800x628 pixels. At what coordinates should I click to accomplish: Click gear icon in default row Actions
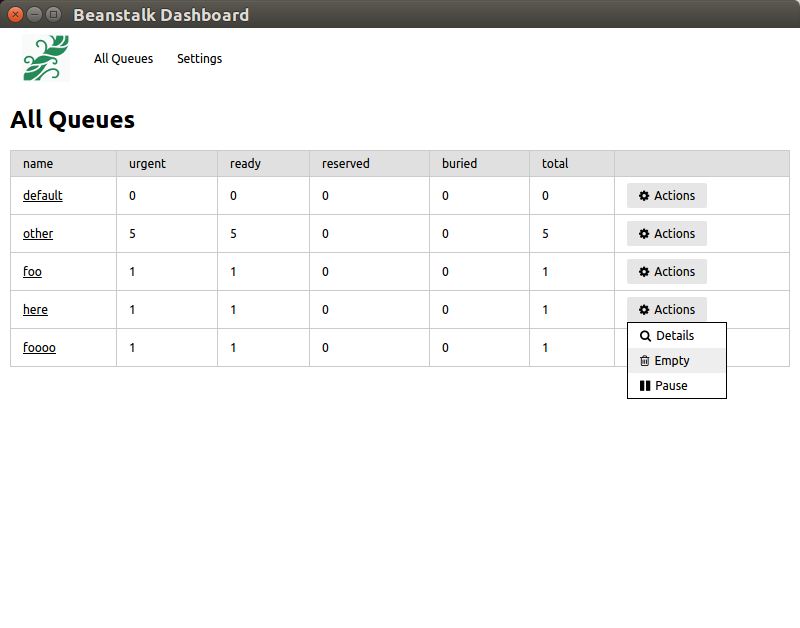[x=644, y=196]
